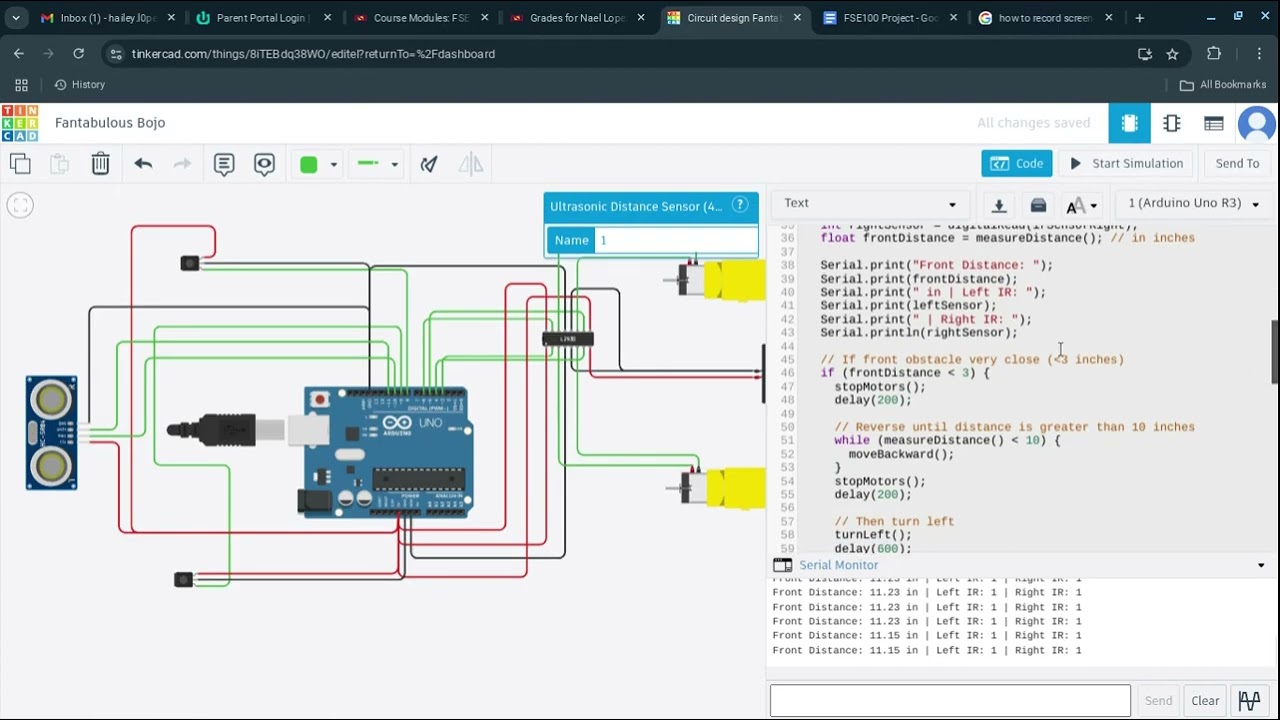Toggle notes visibility icon

(264, 164)
